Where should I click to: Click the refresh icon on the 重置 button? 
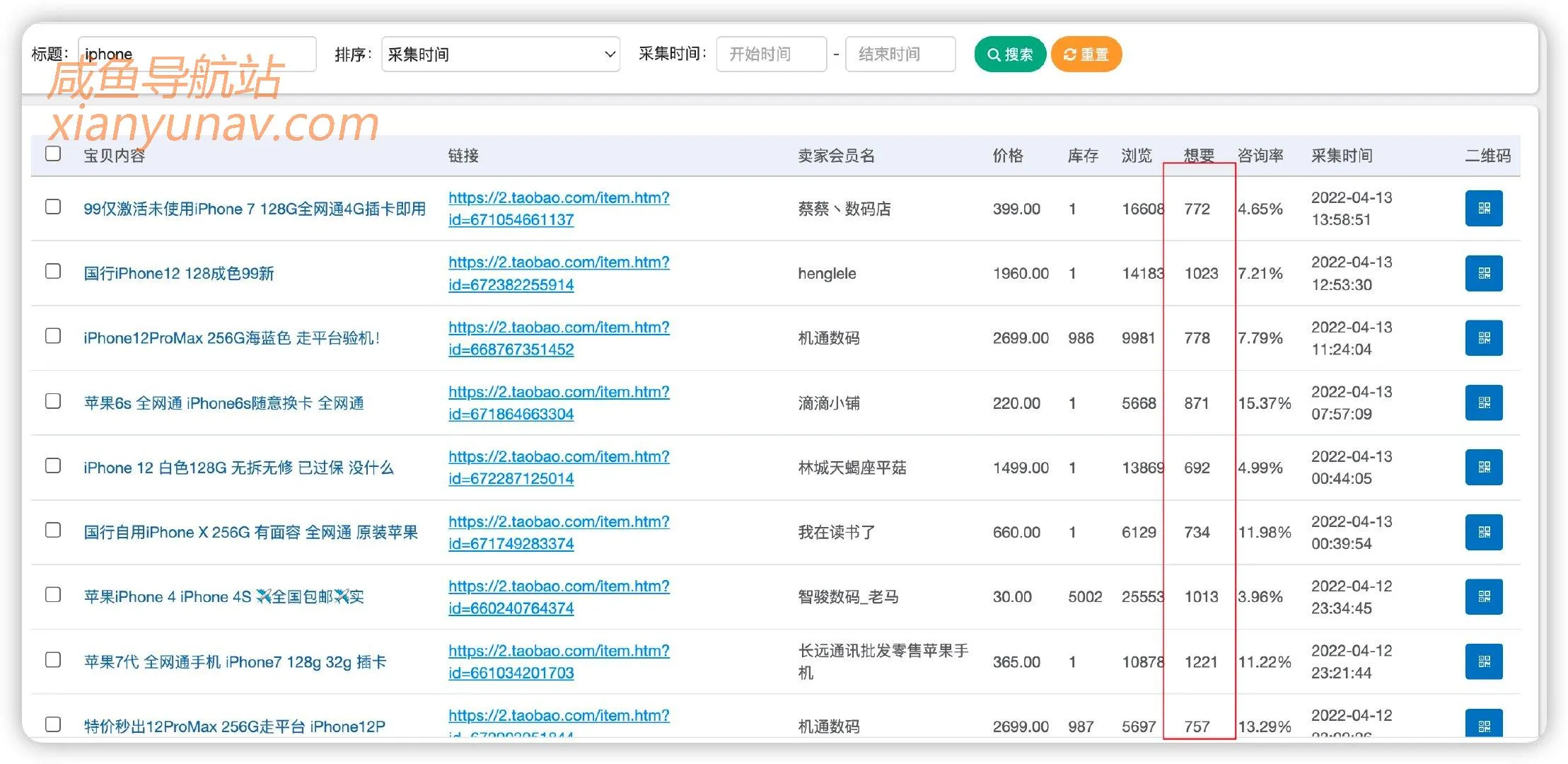pyautogui.click(x=1069, y=54)
